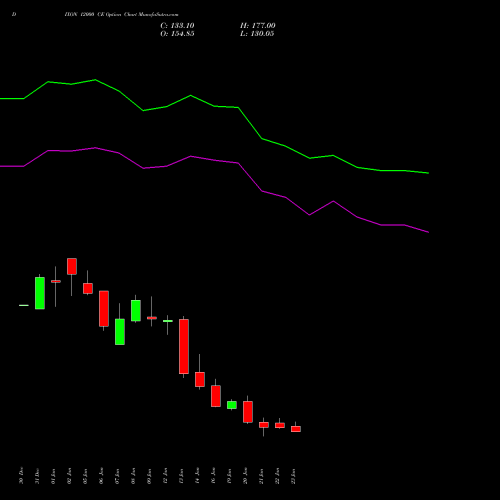Select the 30 Dec date label
This screenshot has height=500, width=500.
[21, 476]
